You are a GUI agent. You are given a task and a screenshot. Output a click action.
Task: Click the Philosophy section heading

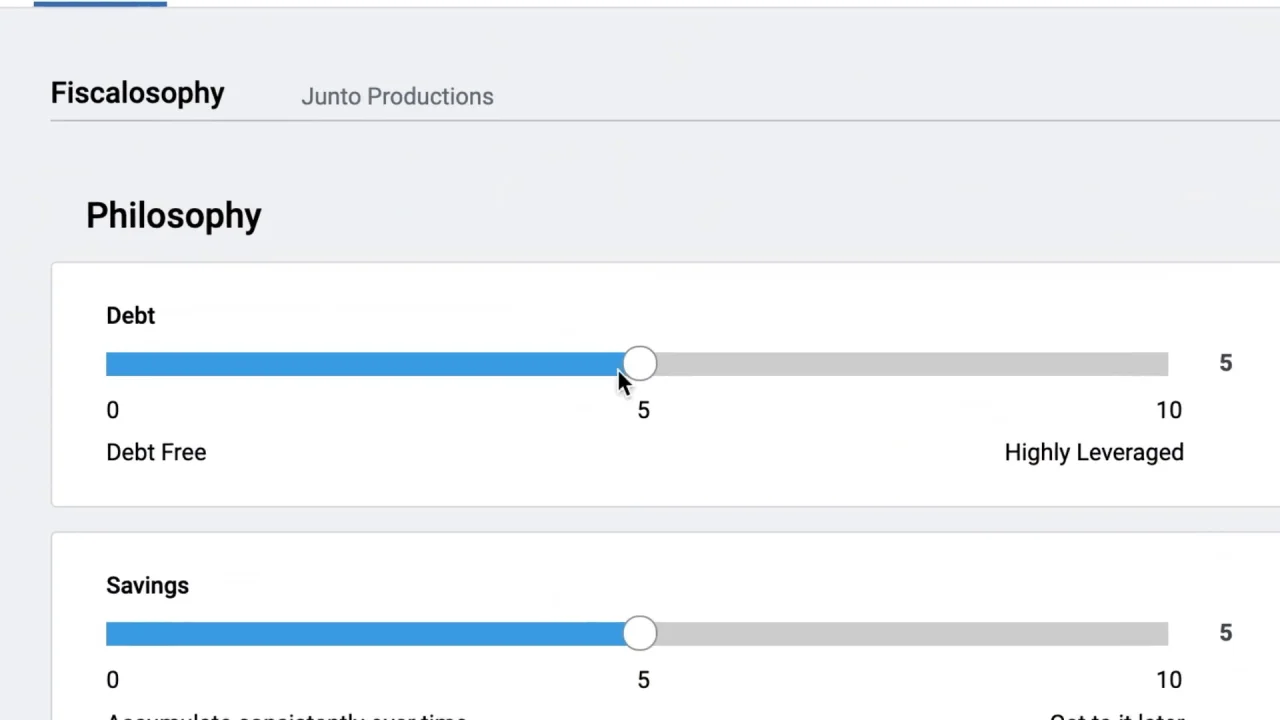[x=173, y=215]
